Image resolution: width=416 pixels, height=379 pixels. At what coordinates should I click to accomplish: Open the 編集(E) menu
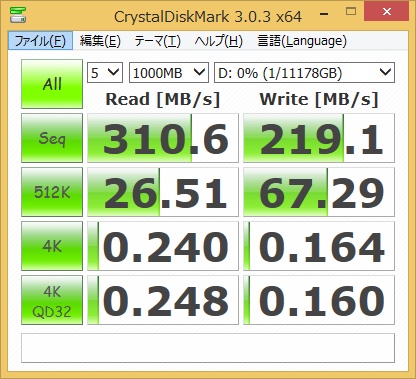tap(100, 41)
